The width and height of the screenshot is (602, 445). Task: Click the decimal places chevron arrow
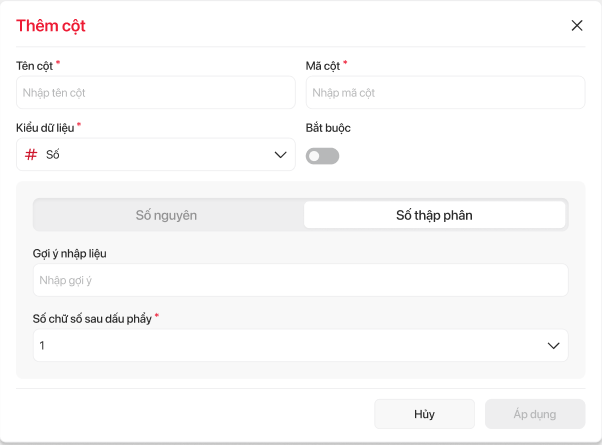point(553,346)
